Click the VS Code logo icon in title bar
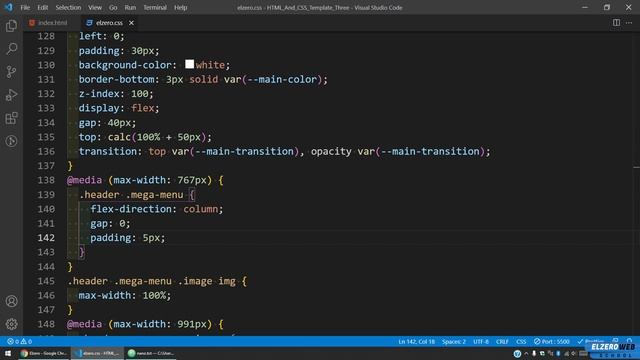The height and width of the screenshot is (360, 640). tap(9, 7)
